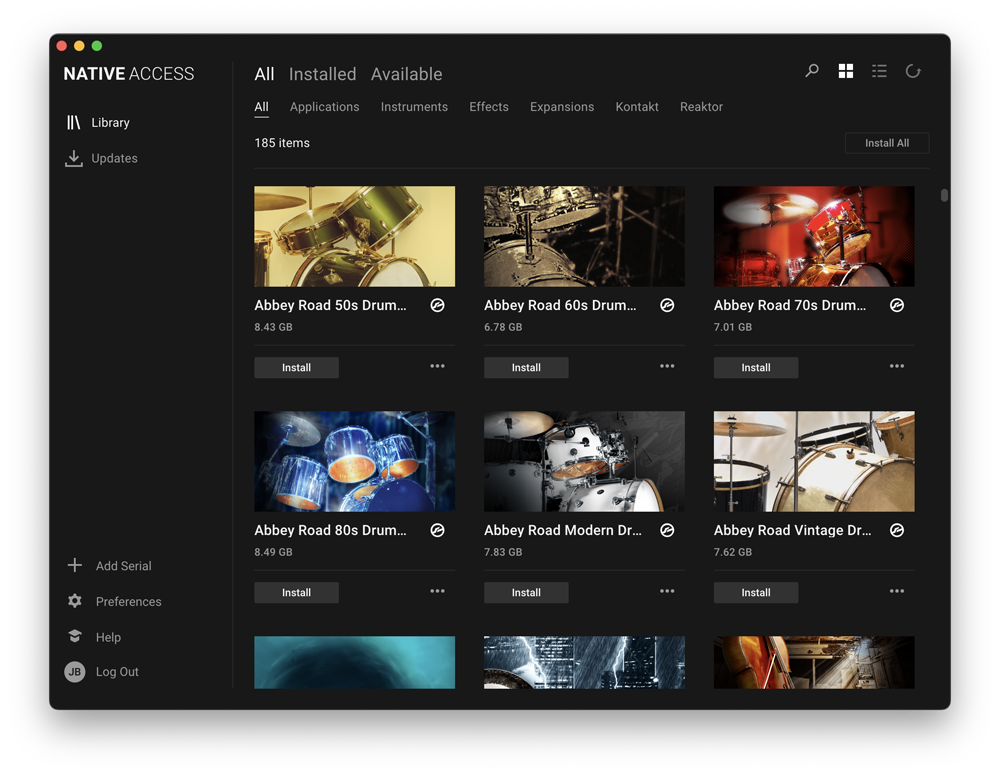
Task: Click the Abbey Road Modern white drum thumbnail
Action: [584, 461]
